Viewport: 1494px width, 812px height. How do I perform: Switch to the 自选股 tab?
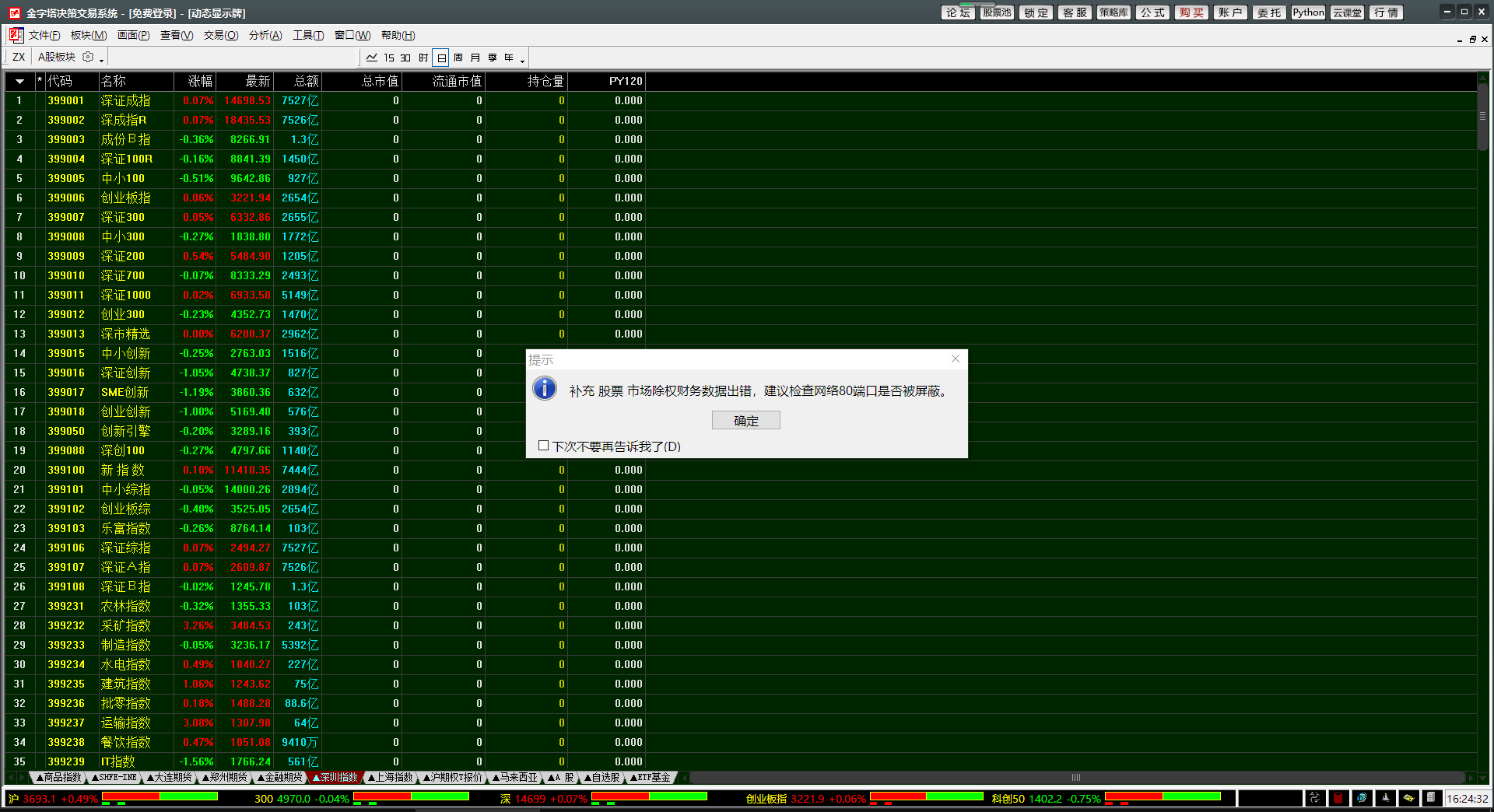pyautogui.click(x=603, y=777)
